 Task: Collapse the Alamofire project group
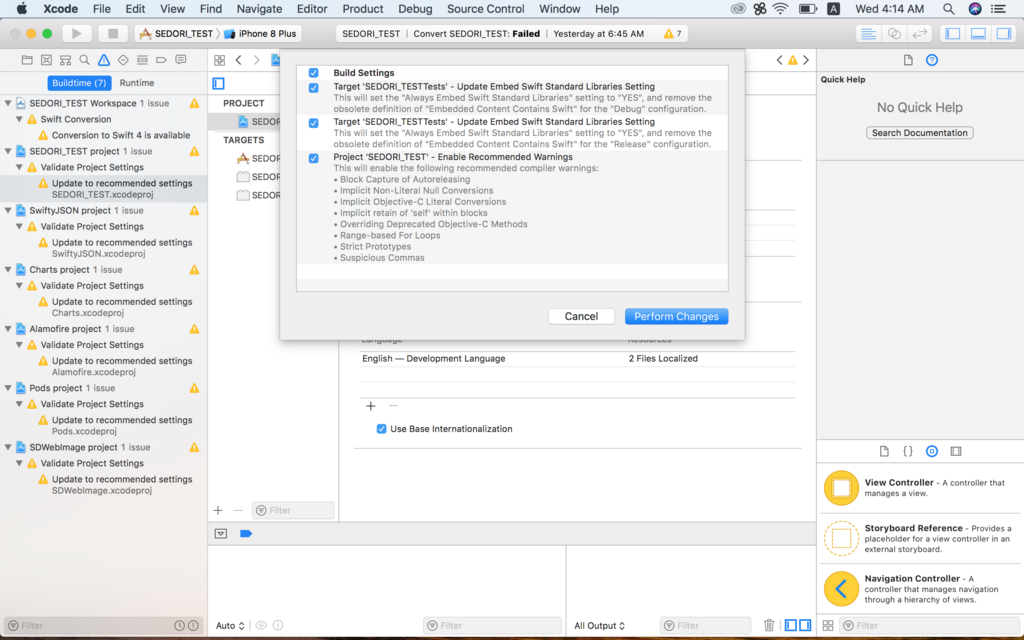[8, 328]
